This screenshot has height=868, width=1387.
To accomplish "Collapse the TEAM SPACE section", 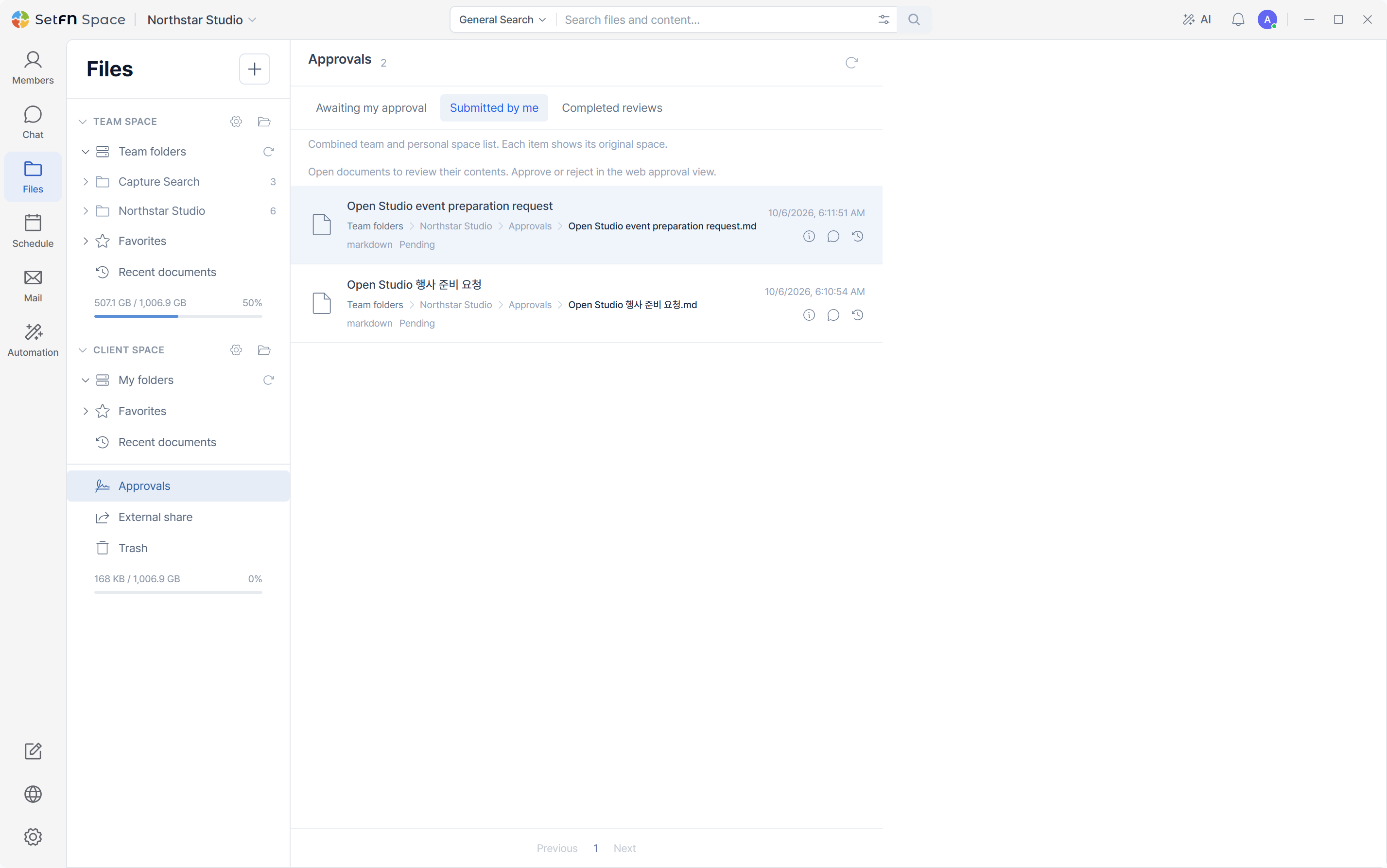I will coord(83,121).
